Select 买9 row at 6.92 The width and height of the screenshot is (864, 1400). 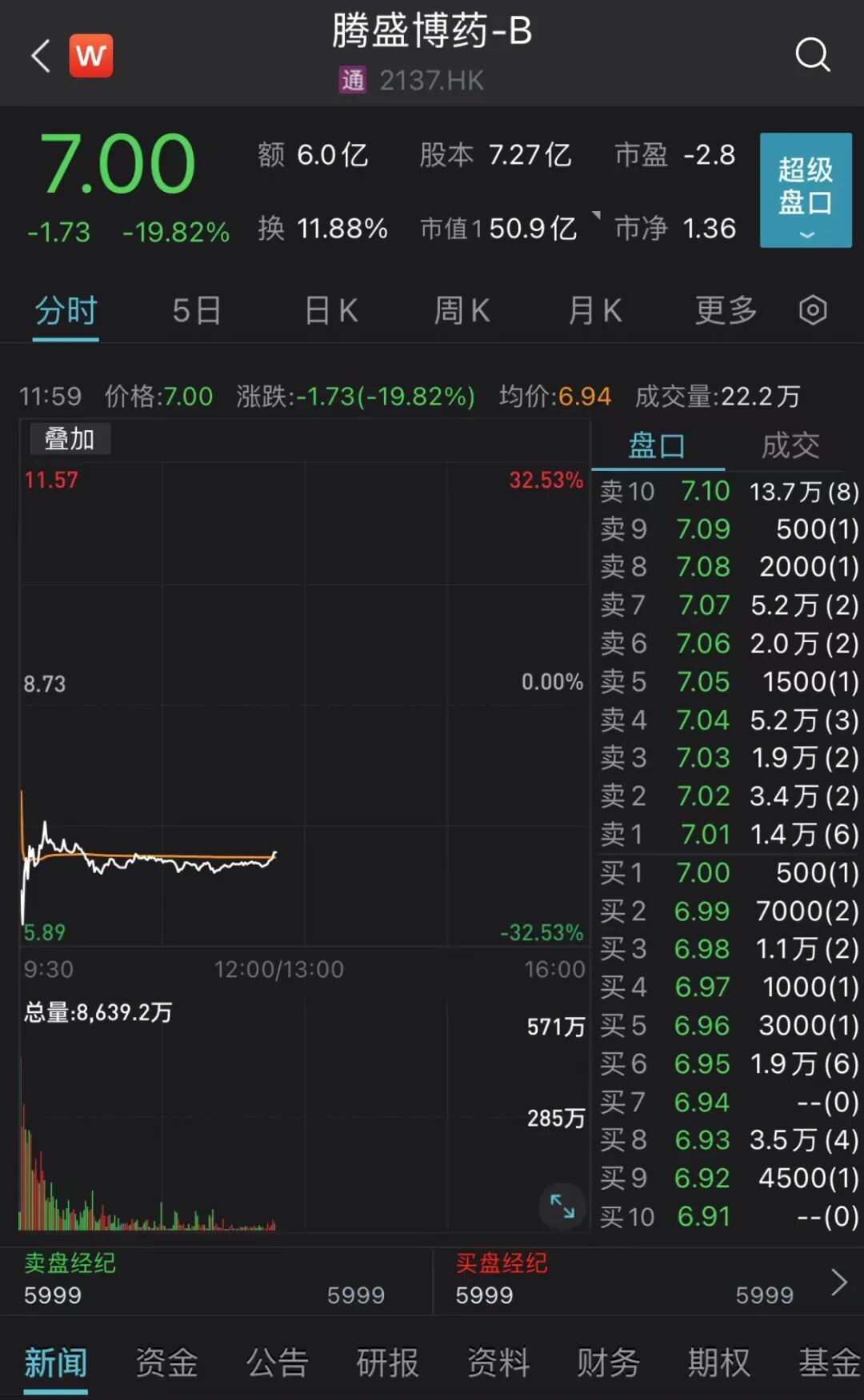729,1178
